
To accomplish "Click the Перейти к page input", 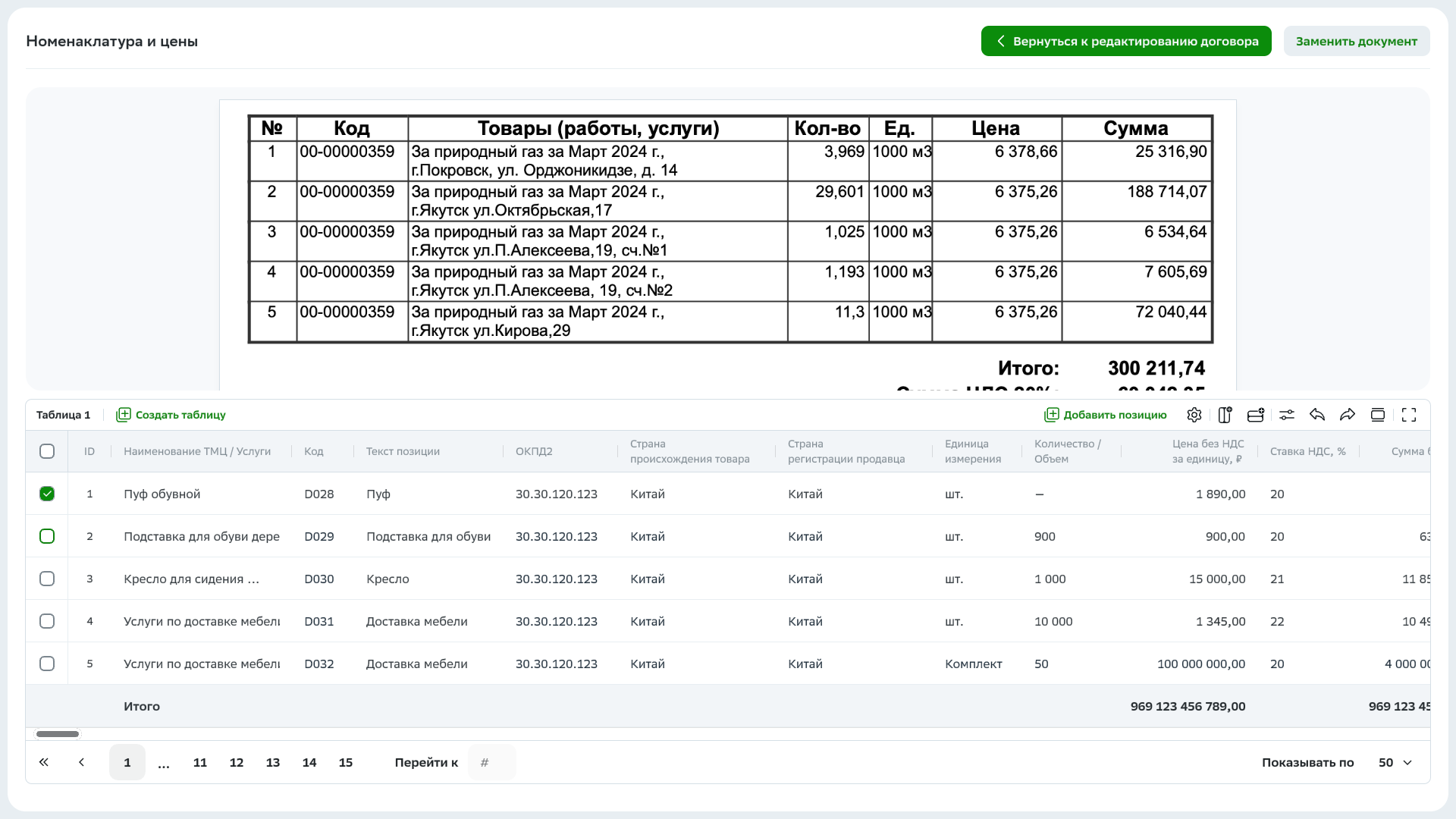I will 491,762.
